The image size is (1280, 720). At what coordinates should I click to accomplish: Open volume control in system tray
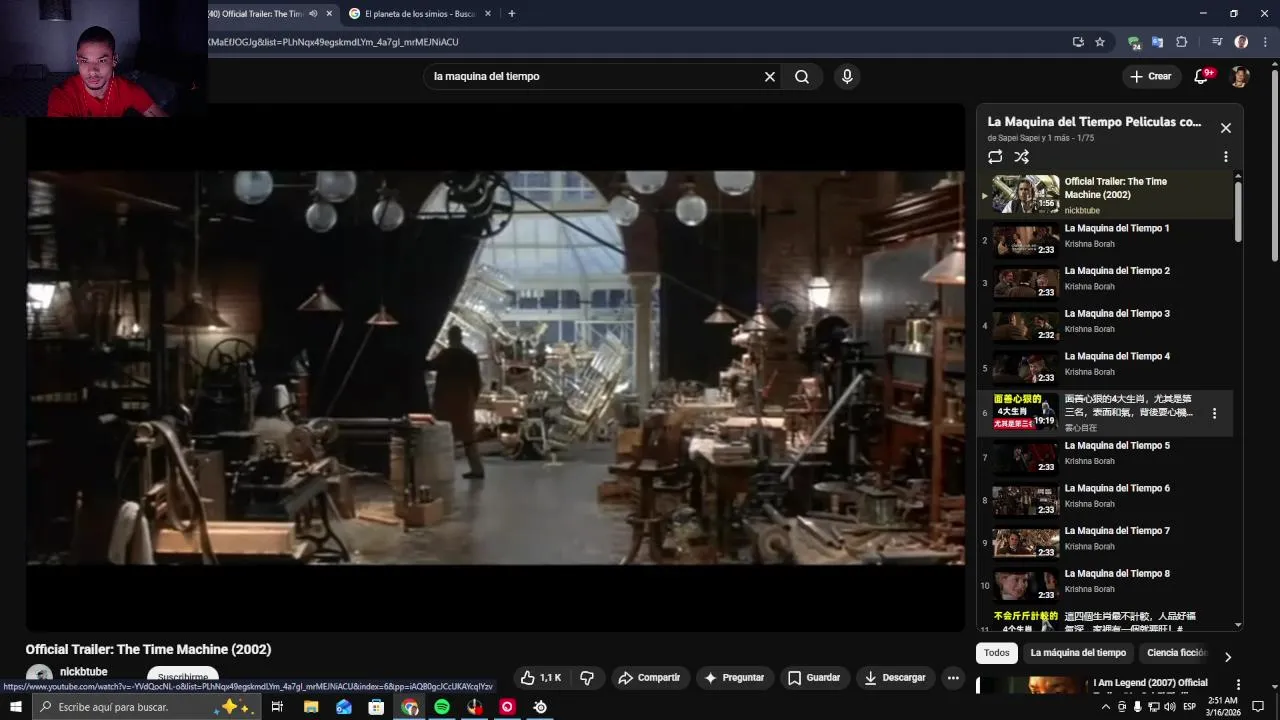pyautogui.click(x=1169, y=707)
